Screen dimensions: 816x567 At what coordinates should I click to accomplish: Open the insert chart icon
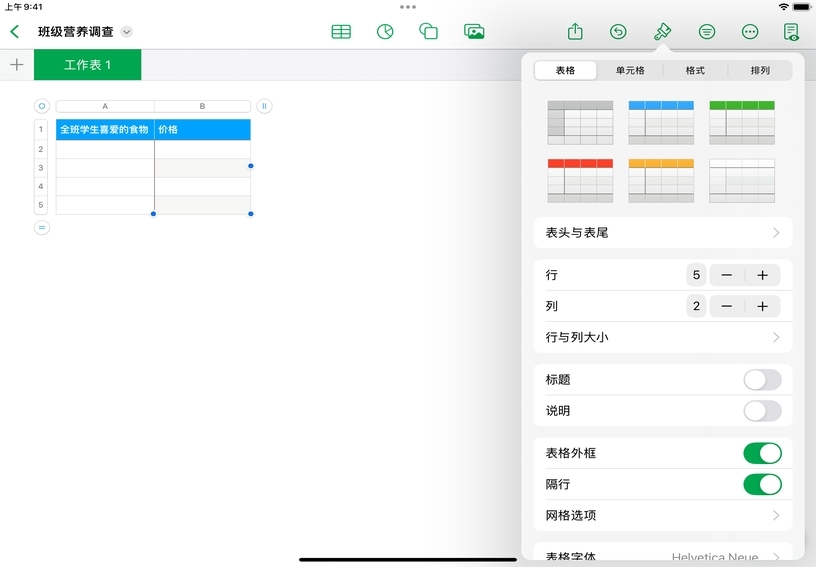click(385, 32)
